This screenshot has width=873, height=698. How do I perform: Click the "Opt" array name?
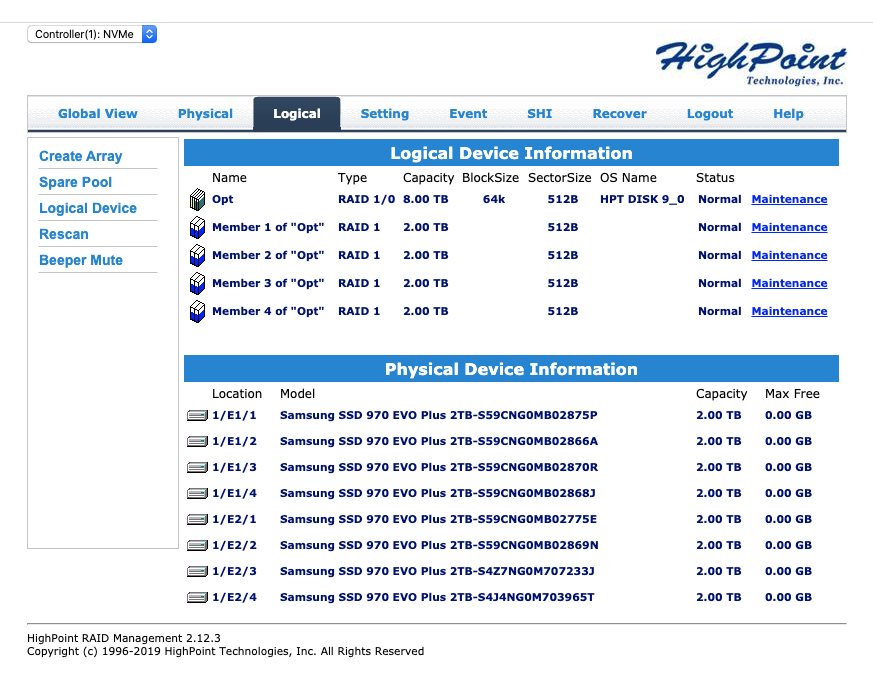coord(223,199)
